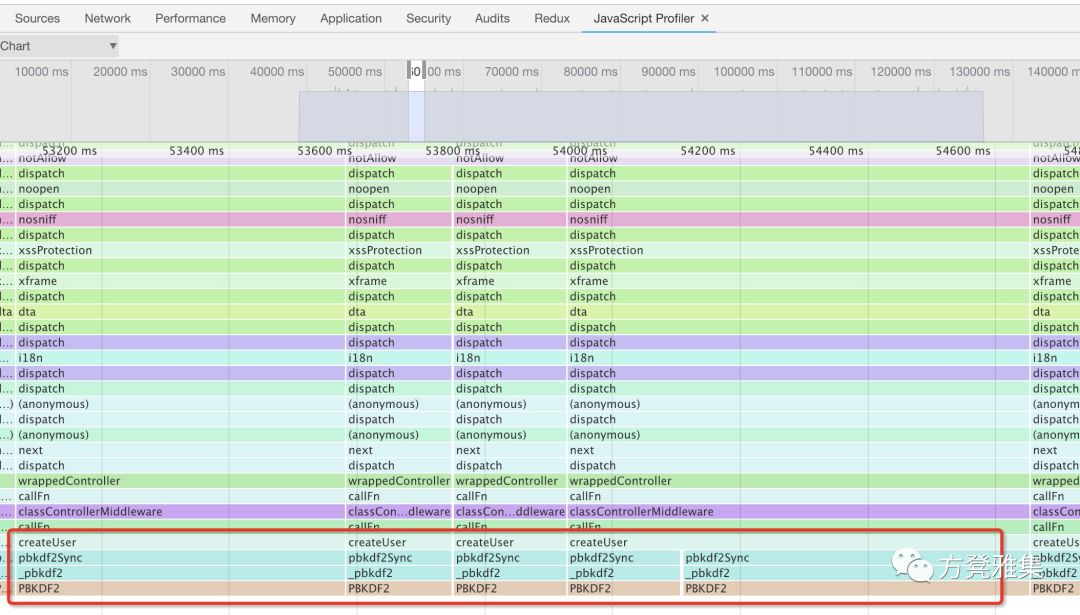Open the Performance tab

(190, 19)
